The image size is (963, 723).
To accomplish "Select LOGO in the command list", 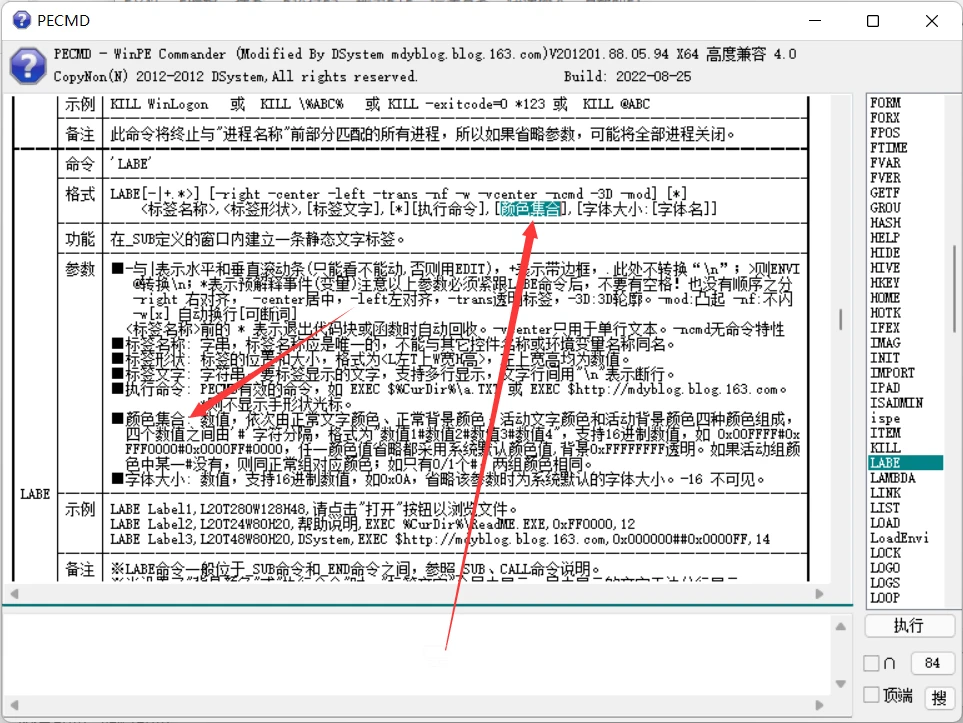I will click(x=884, y=568).
